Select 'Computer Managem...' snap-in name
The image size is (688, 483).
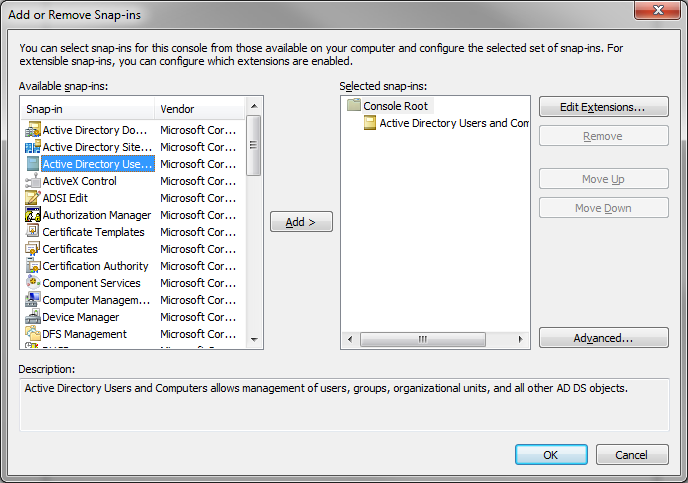96,300
